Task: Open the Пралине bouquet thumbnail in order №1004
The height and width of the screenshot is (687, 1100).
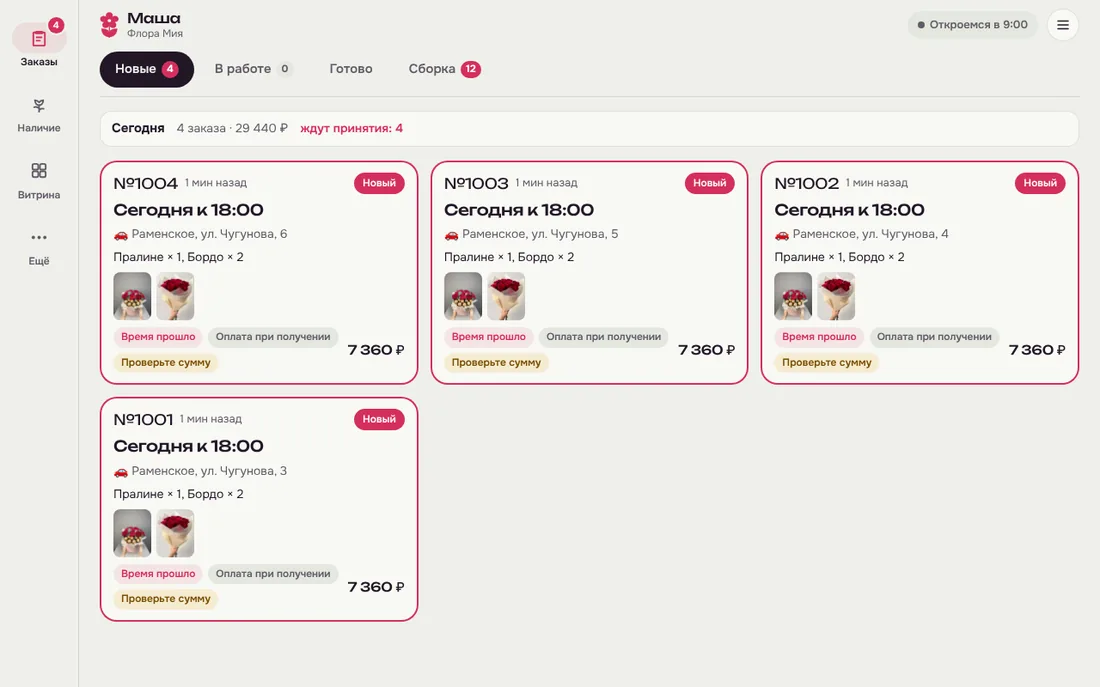Action: click(133, 296)
